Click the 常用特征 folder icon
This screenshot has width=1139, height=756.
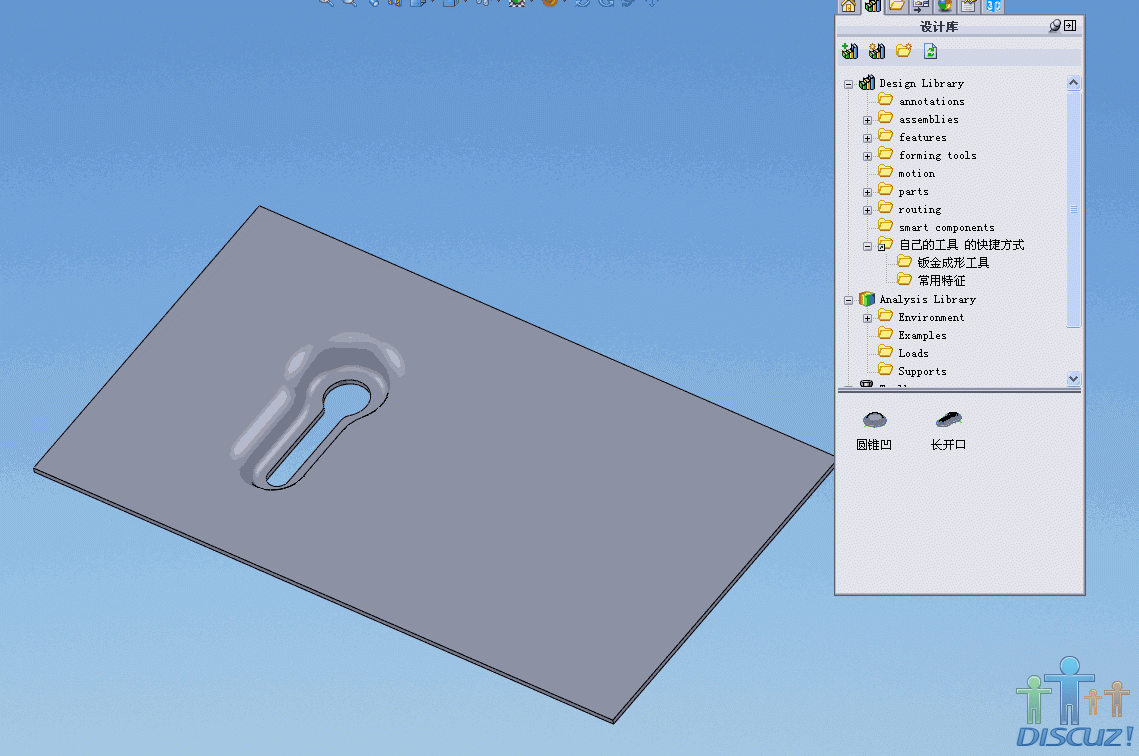coord(904,280)
